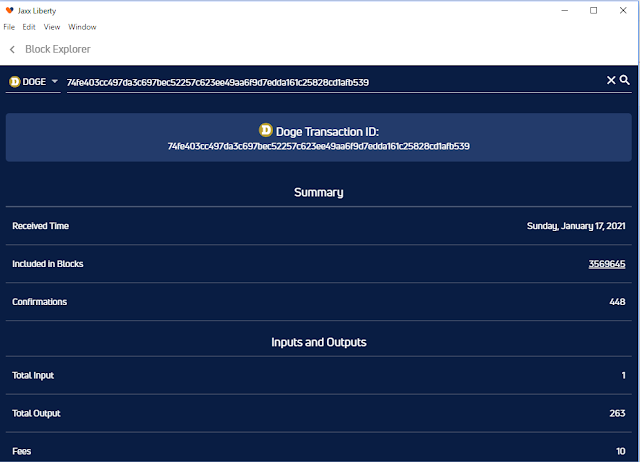Close the Jaxx Liberty window
This screenshot has width=640, height=462.
623,11
